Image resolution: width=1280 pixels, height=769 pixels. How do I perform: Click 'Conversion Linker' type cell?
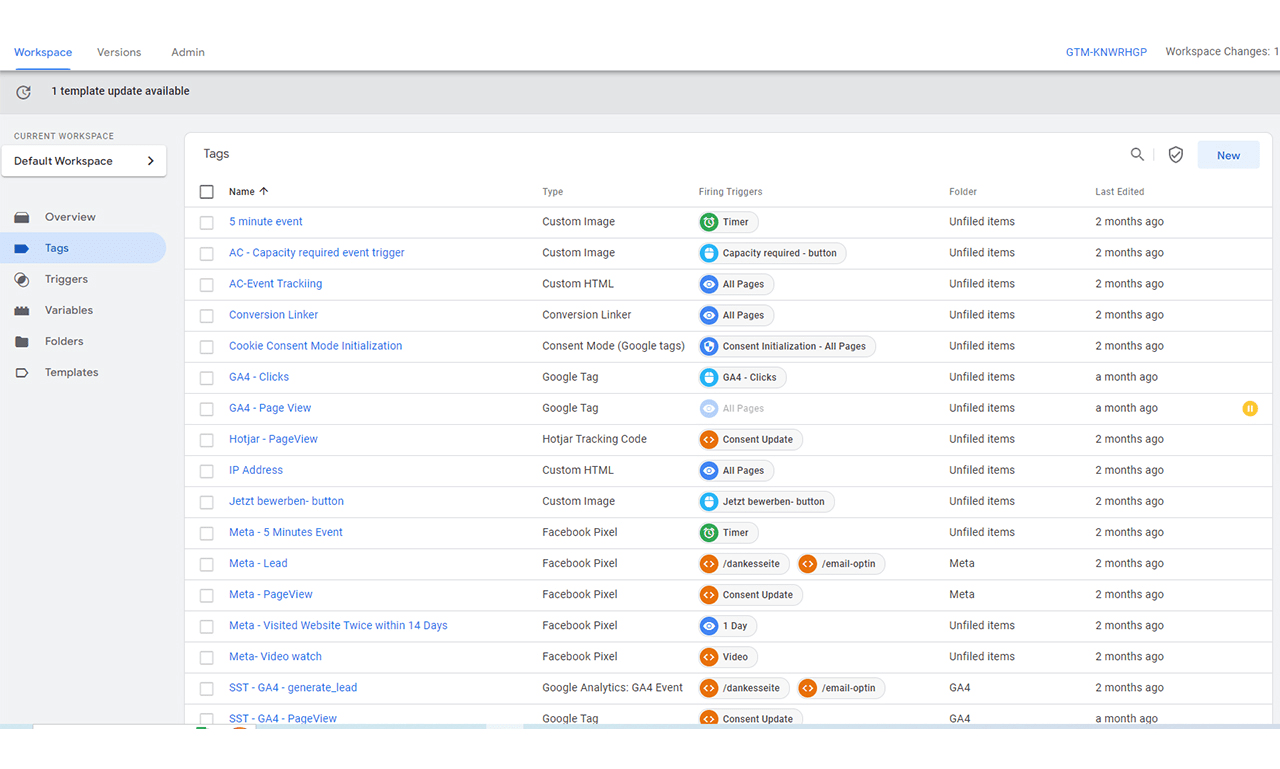pos(587,315)
